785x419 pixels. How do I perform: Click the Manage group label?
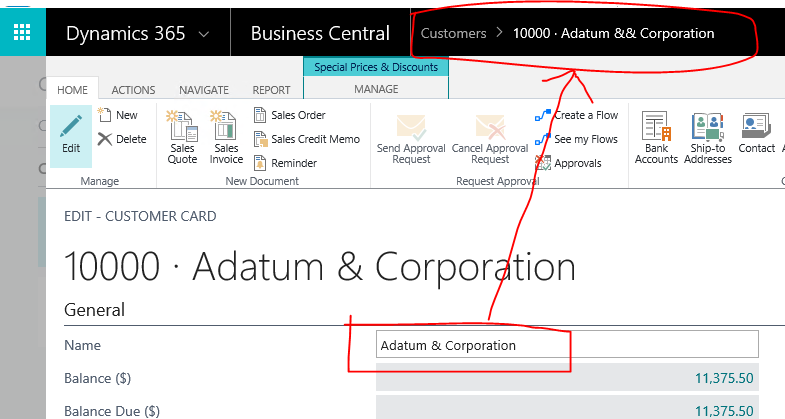(100, 181)
